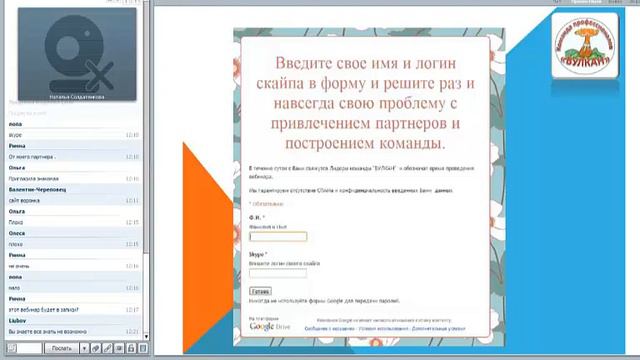The image size is (640, 360).
Task: Open Условия использования link
Action: [383, 329]
